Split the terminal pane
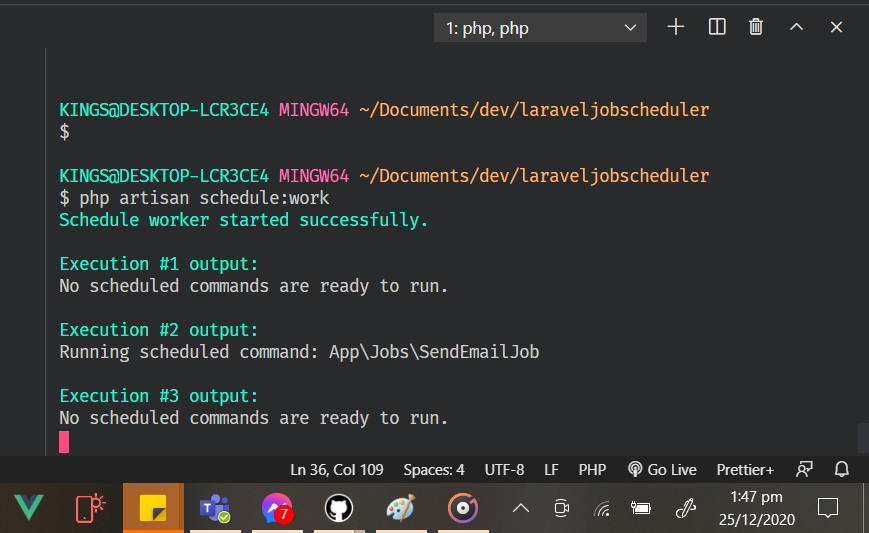This screenshot has height=533, width=869. (717, 27)
